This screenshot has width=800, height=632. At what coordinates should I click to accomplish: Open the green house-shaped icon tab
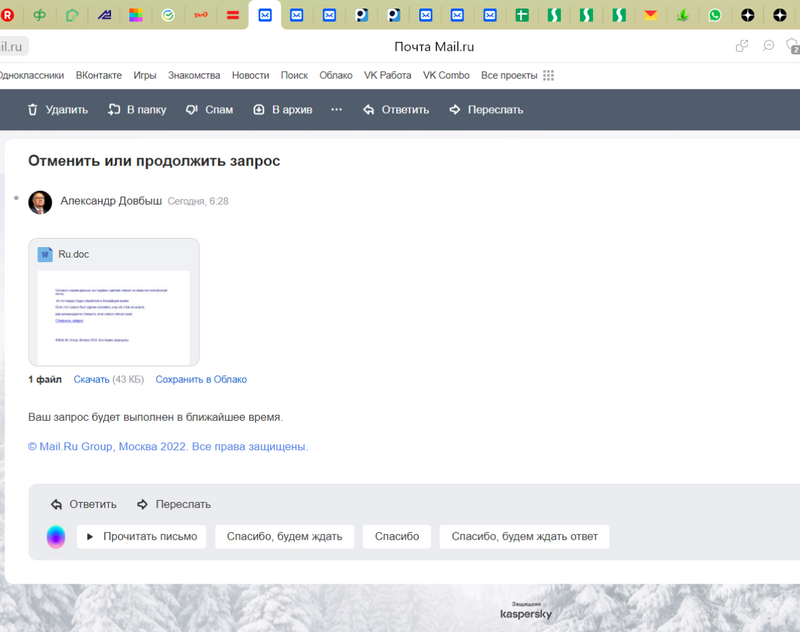(72, 15)
